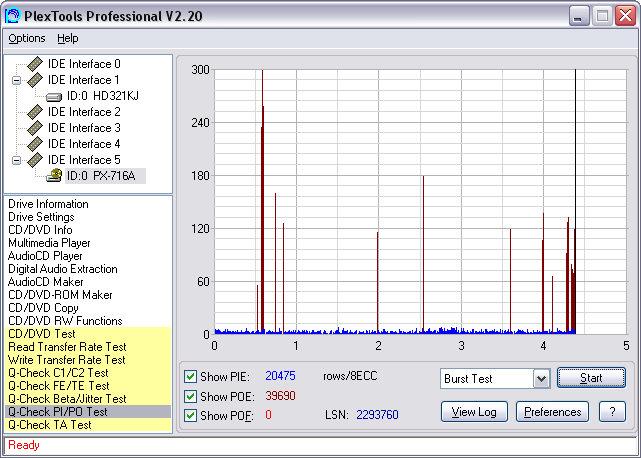Toggle the Show POF checkbox
The image size is (641, 458).
(x=190, y=415)
